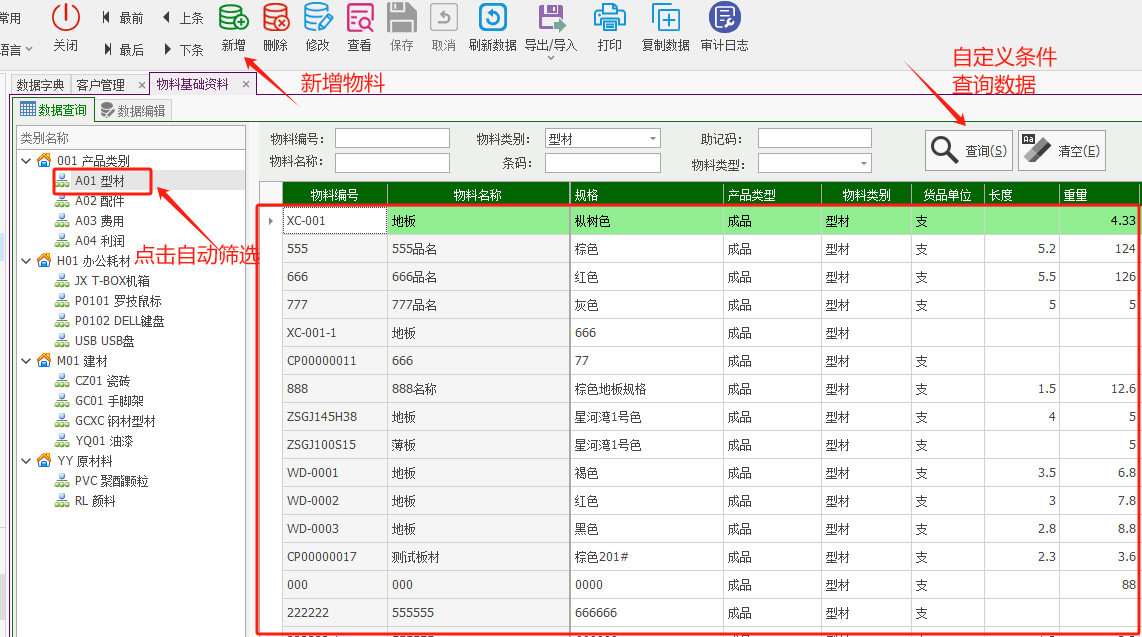
Task: Select GCXC 钢材型材 tree item
Action: tap(115, 421)
